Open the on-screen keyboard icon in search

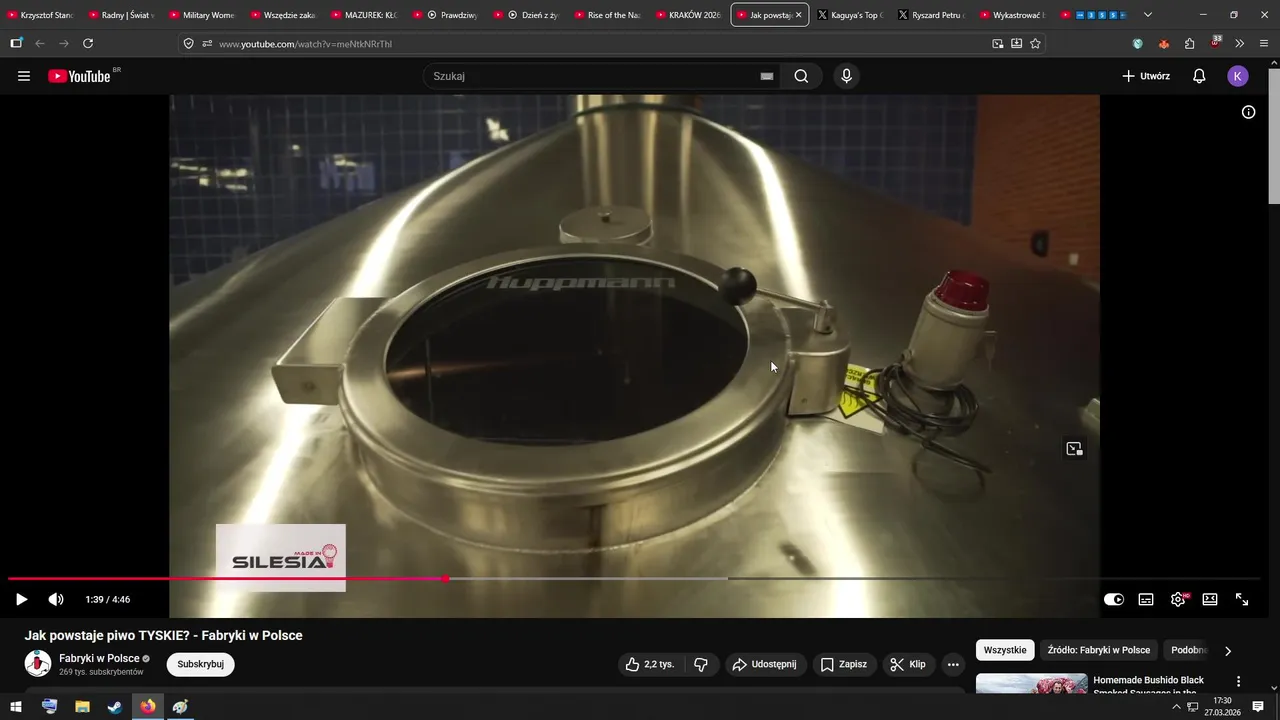[767, 76]
